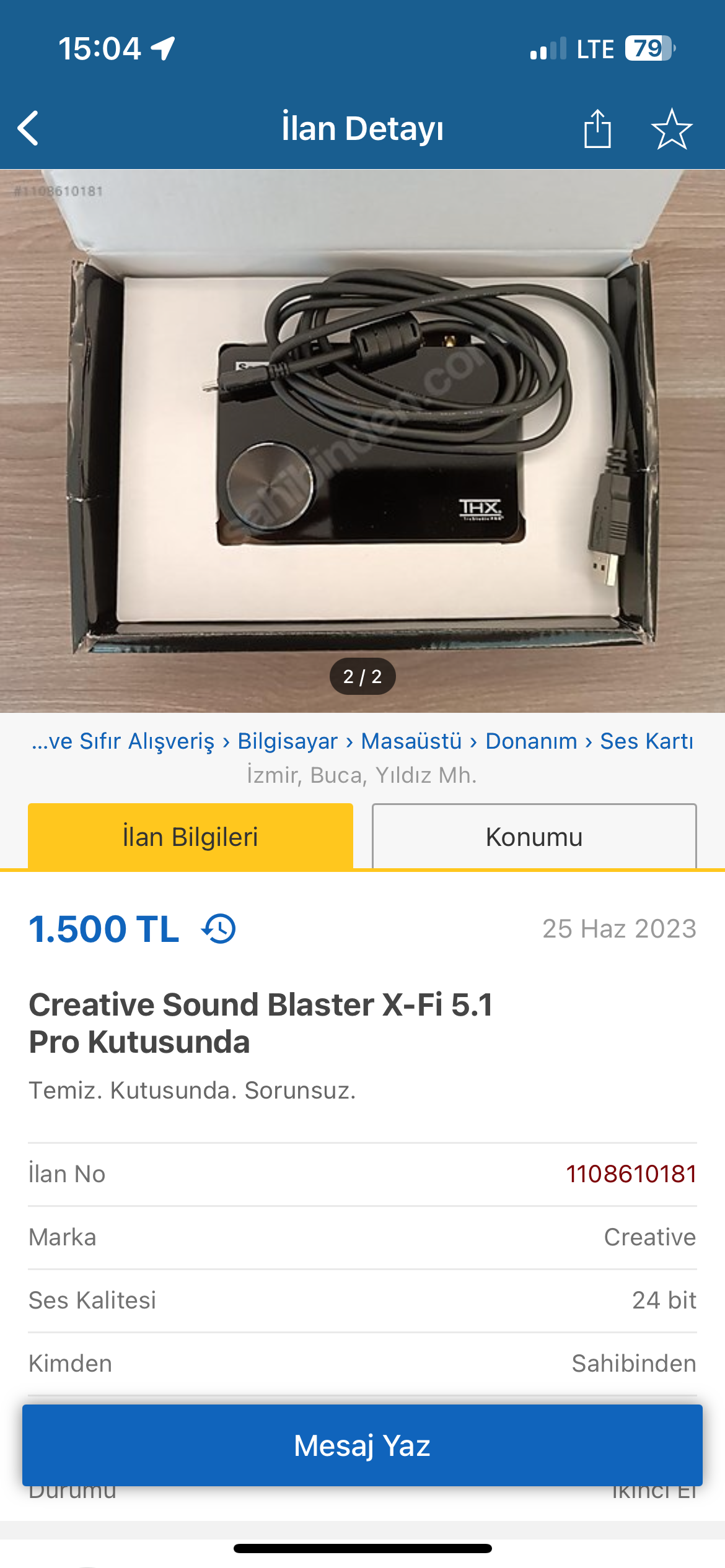
Task: Tap the location arrow status icon
Action: click(163, 48)
